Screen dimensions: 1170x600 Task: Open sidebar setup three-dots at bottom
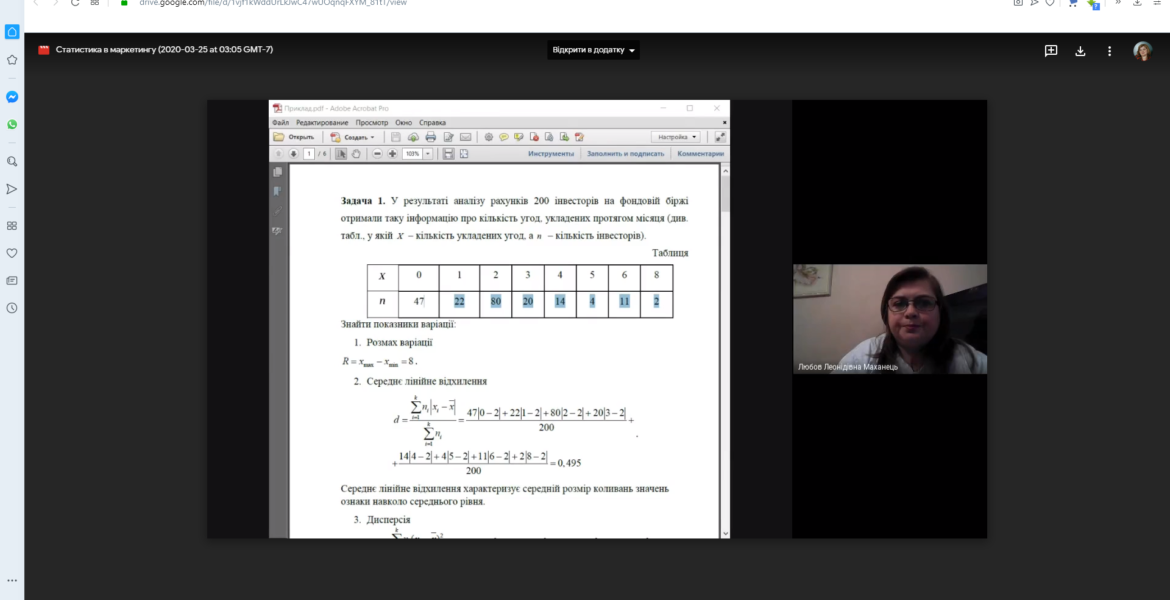12,580
